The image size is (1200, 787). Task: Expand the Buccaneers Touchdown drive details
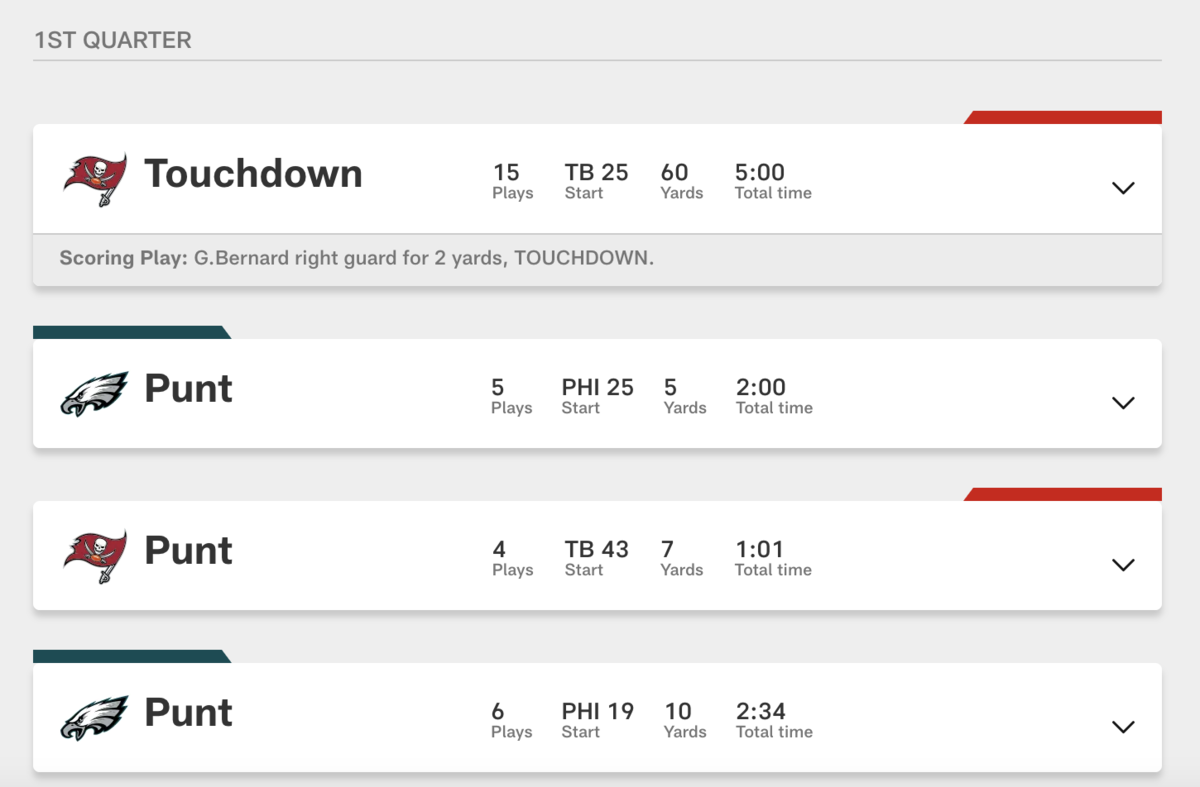pyautogui.click(x=1123, y=188)
